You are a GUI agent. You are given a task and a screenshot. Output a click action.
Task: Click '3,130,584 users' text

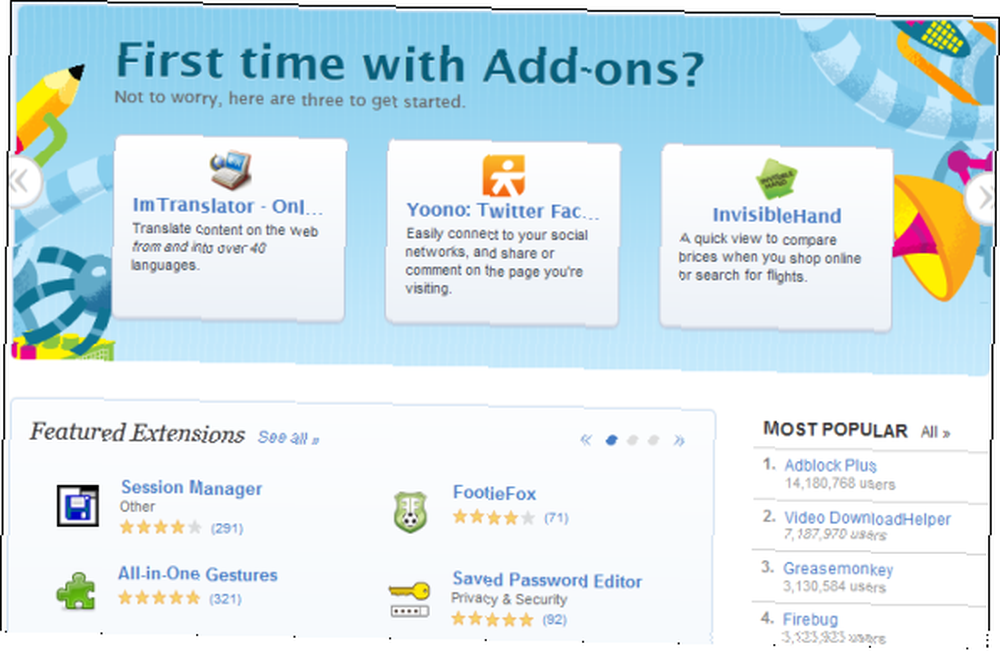tap(834, 586)
